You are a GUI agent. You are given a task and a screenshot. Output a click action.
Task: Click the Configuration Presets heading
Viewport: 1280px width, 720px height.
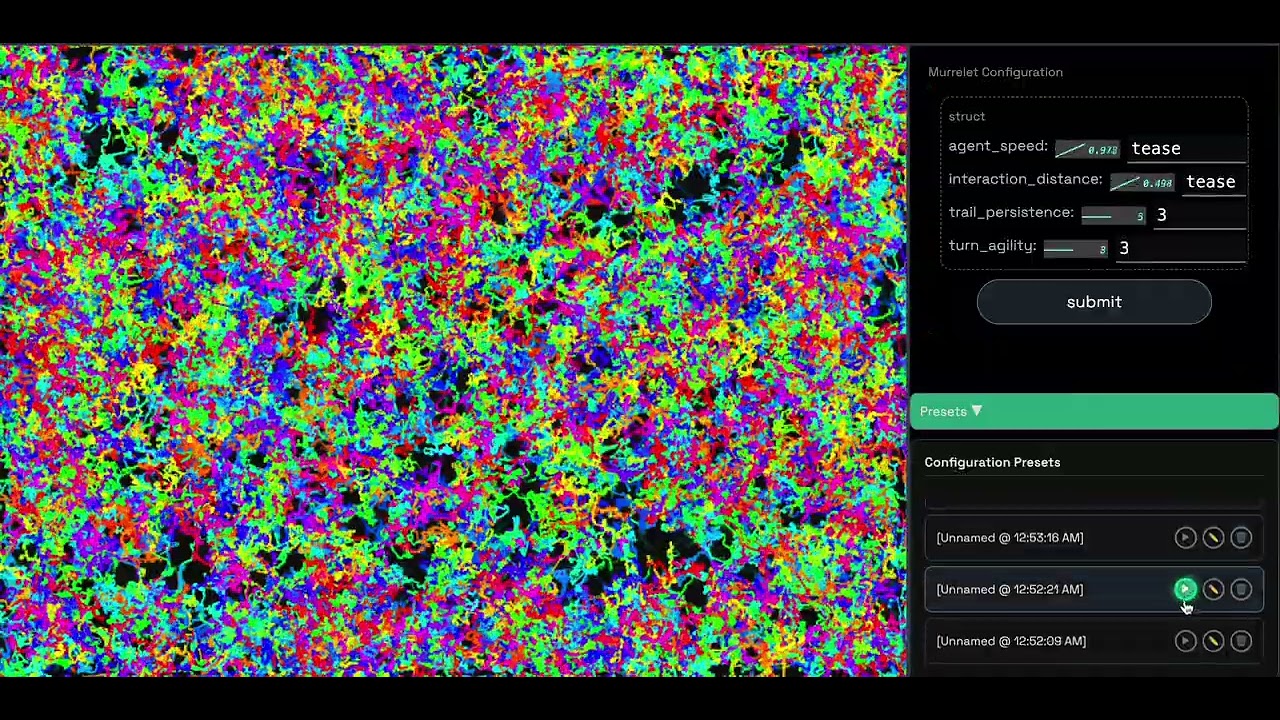(x=992, y=462)
